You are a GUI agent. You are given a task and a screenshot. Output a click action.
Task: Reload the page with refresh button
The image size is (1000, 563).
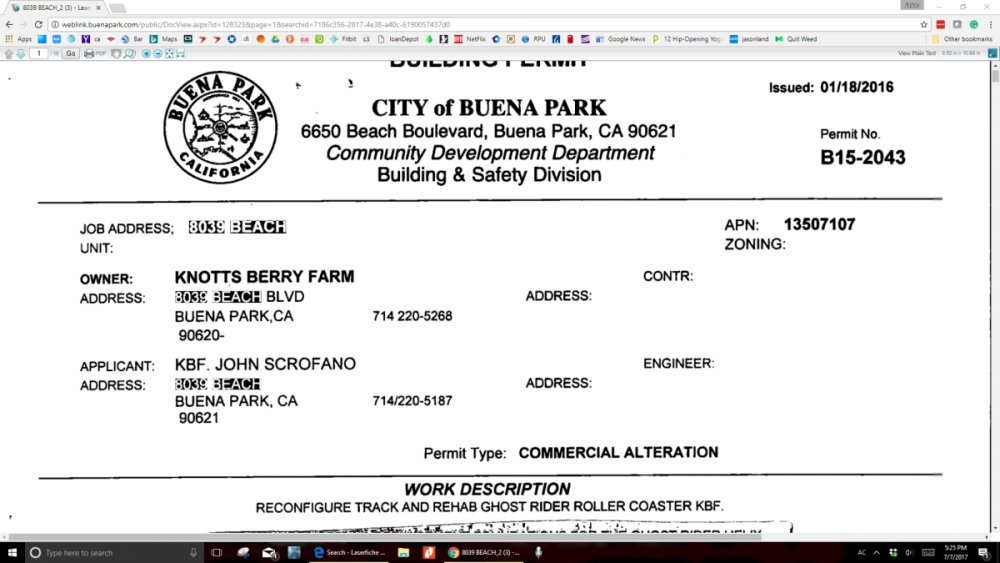[x=38, y=24]
